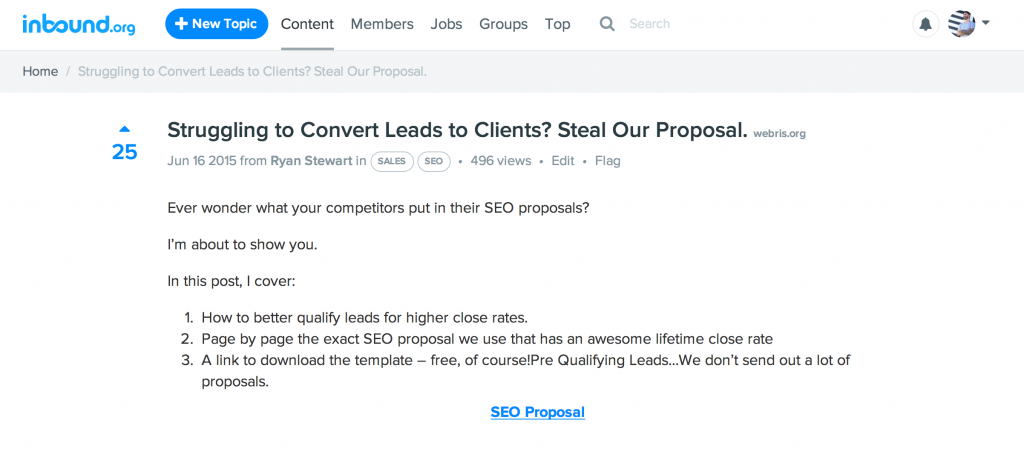Go to the Members tab
The height and width of the screenshot is (451, 1024).
[382, 24]
